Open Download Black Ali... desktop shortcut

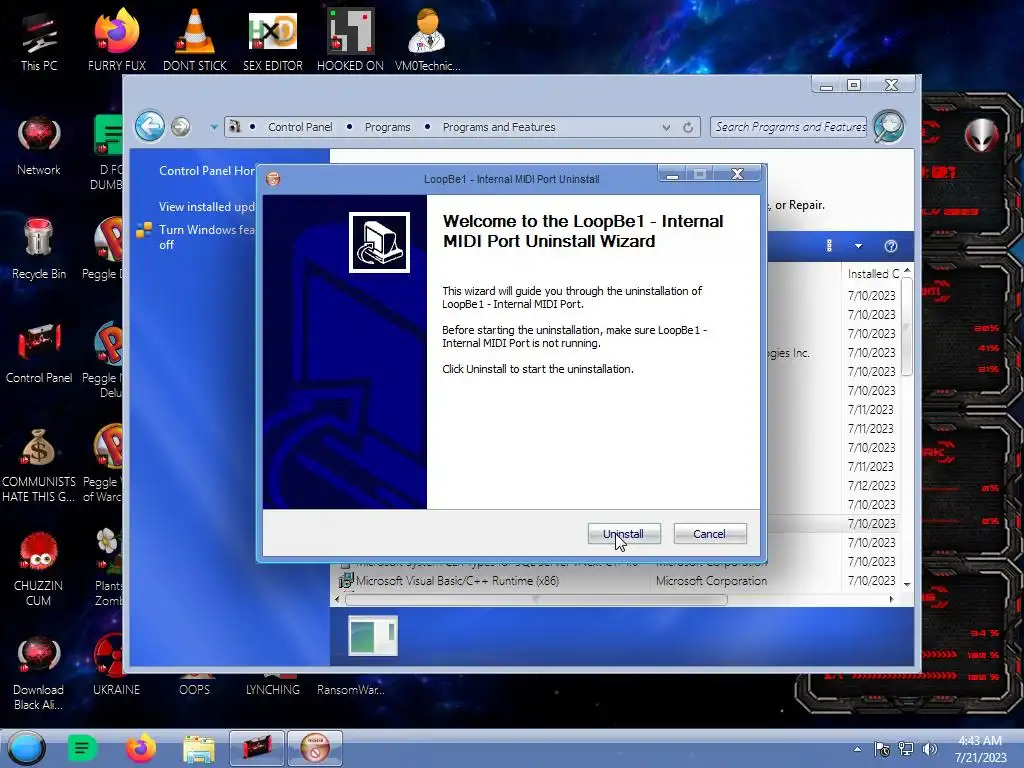39,673
